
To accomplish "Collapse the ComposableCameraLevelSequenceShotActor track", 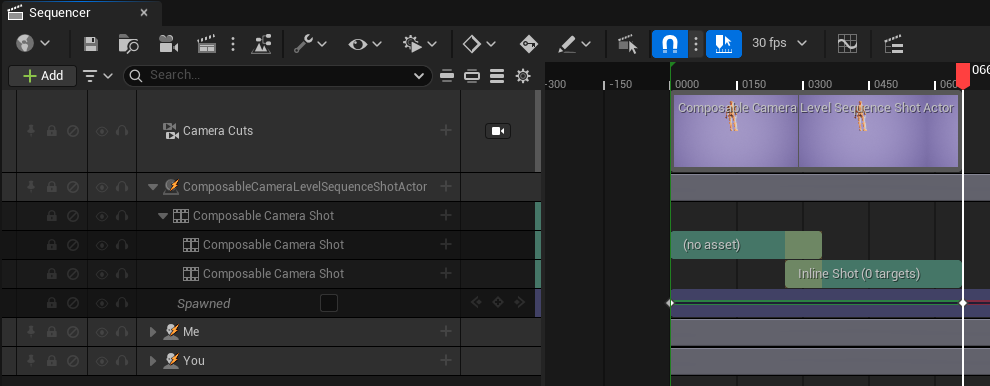I will [152, 187].
